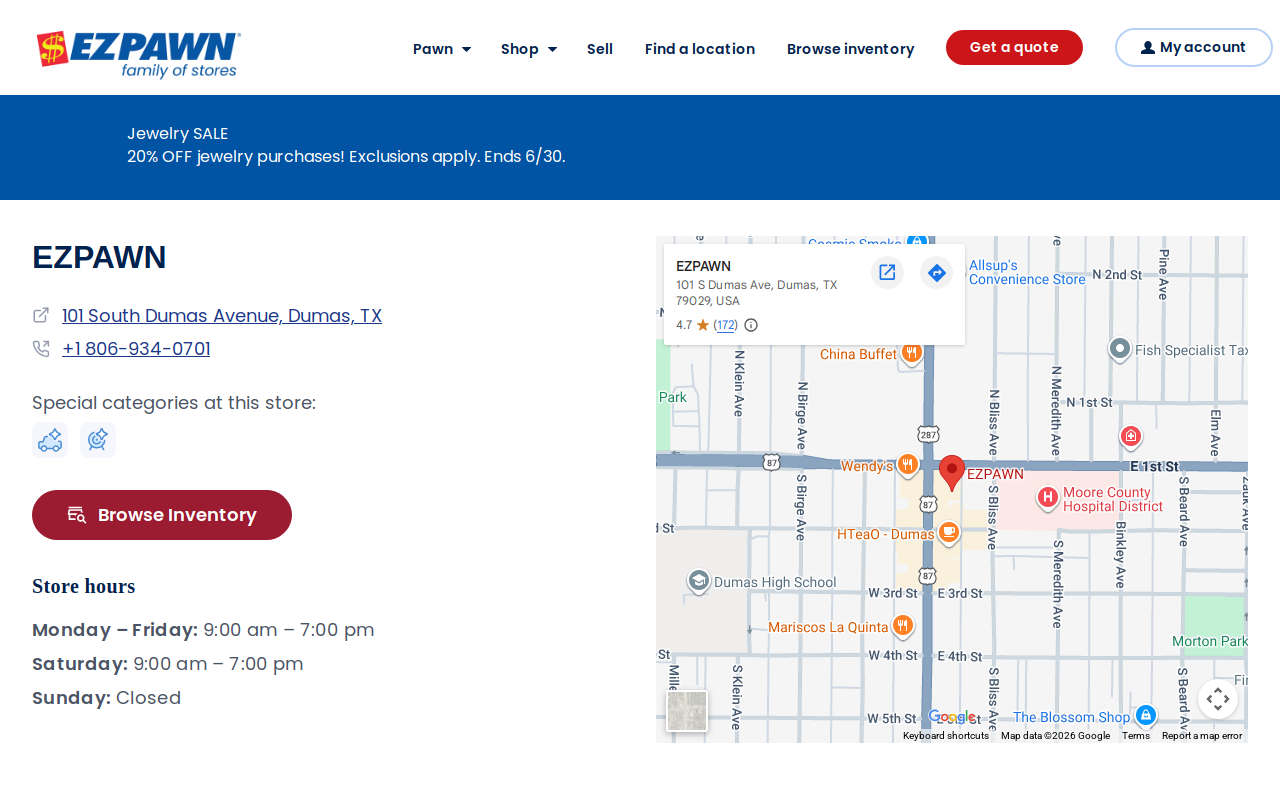
Task: Click the view larger map icon
Action: click(x=887, y=272)
